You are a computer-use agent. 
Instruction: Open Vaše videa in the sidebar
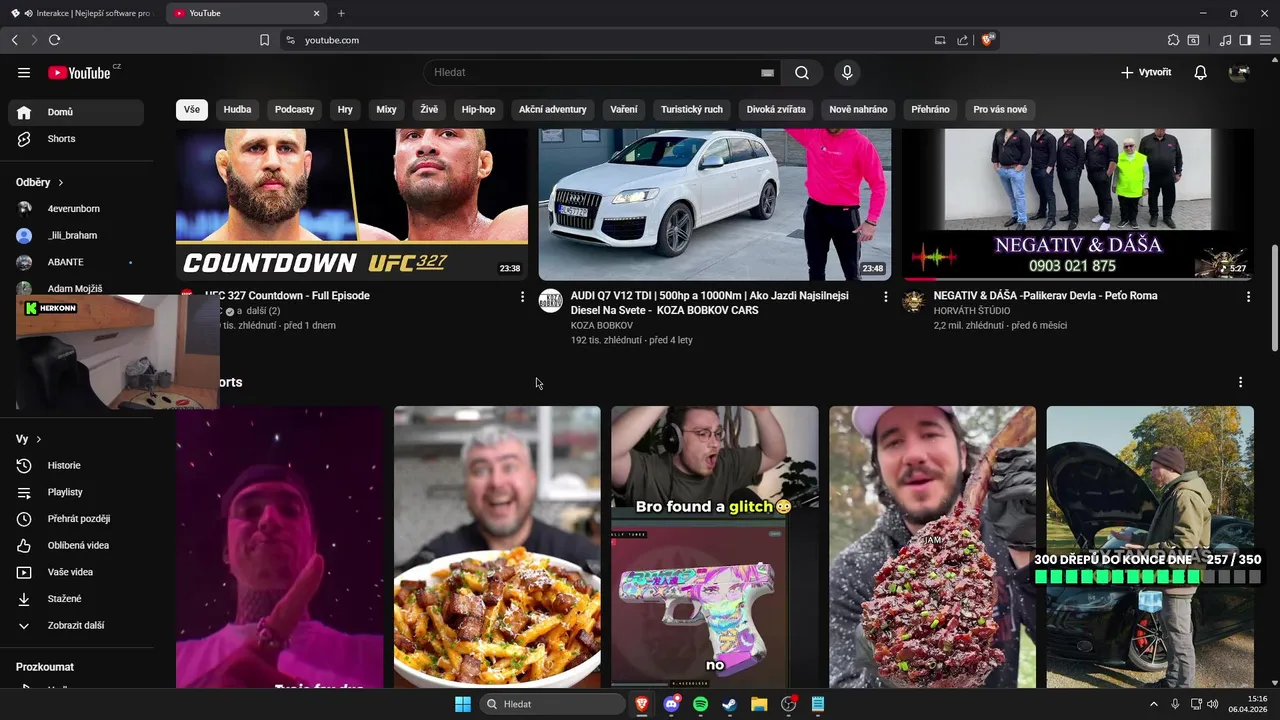76,572
